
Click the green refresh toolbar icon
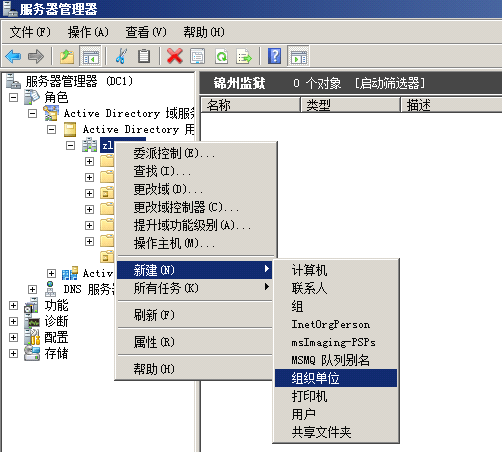tap(221, 56)
